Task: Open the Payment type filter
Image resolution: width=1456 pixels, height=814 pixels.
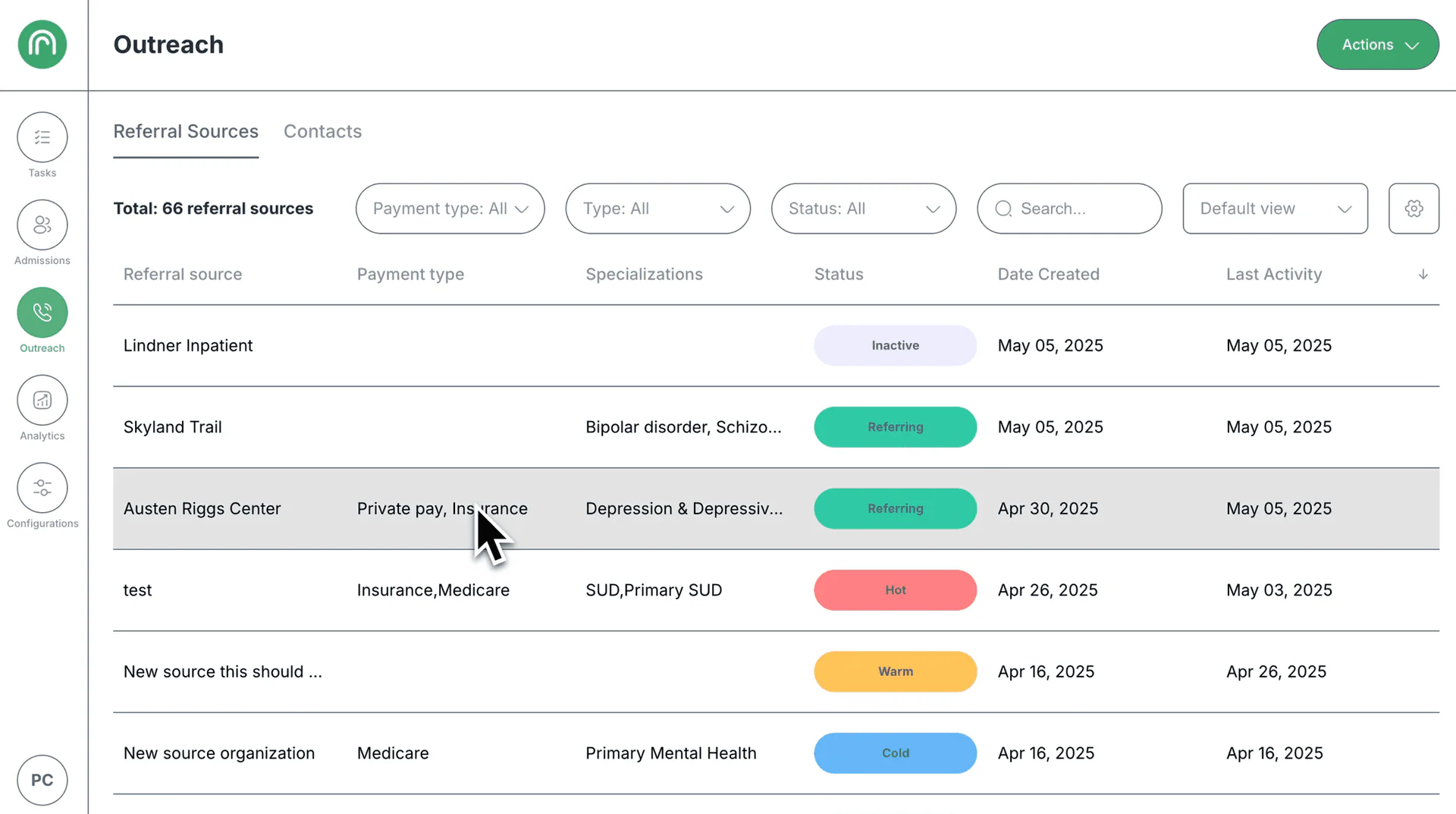Action: click(x=450, y=209)
